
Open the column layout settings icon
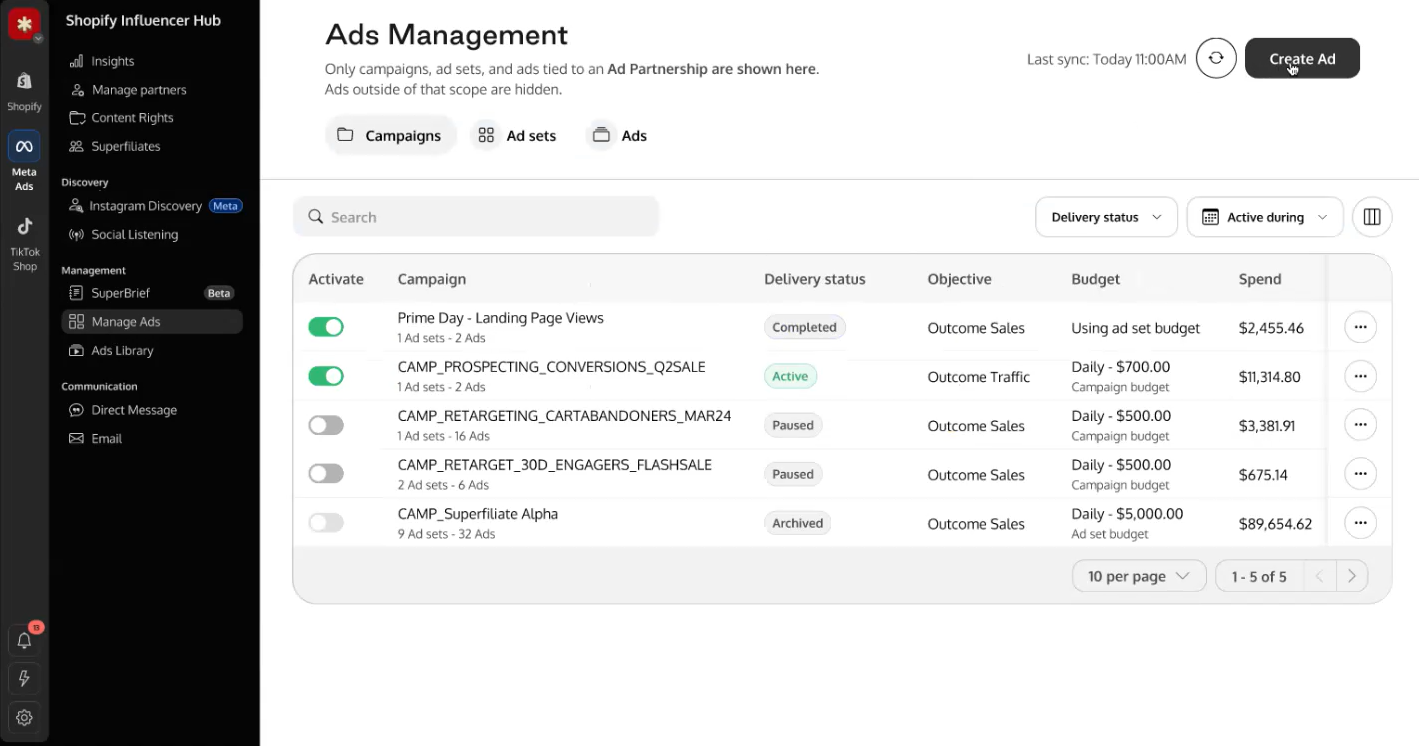(x=1372, y=217)
